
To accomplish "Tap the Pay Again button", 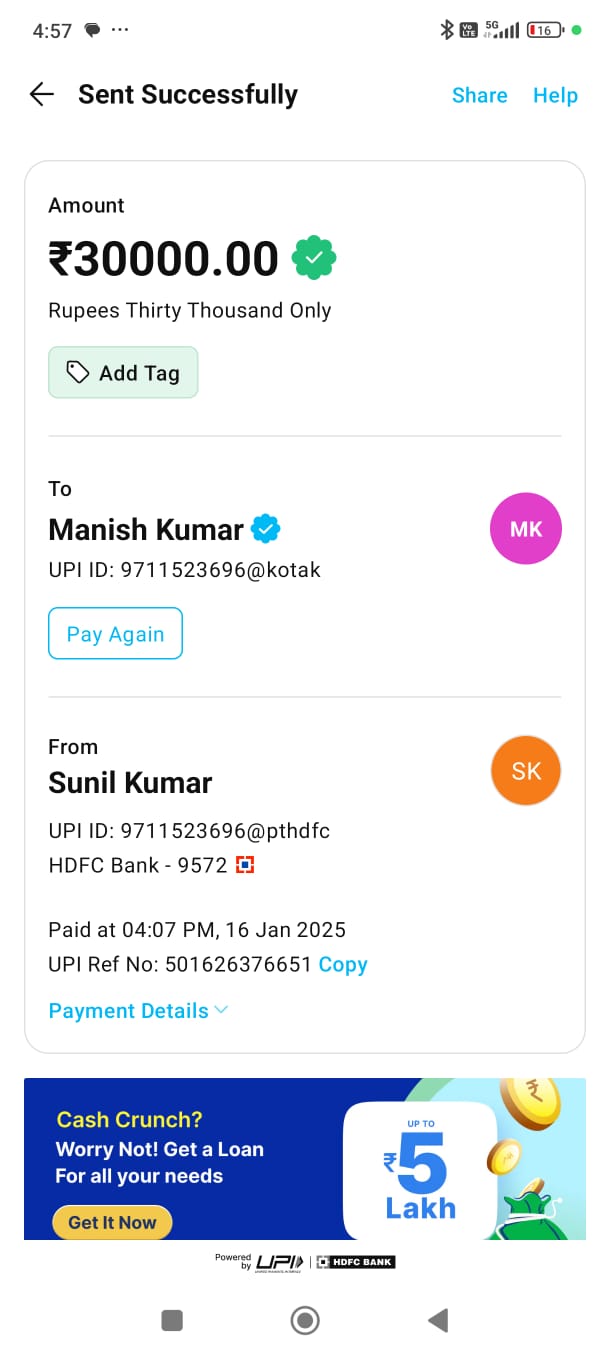I will click(115, 634).
